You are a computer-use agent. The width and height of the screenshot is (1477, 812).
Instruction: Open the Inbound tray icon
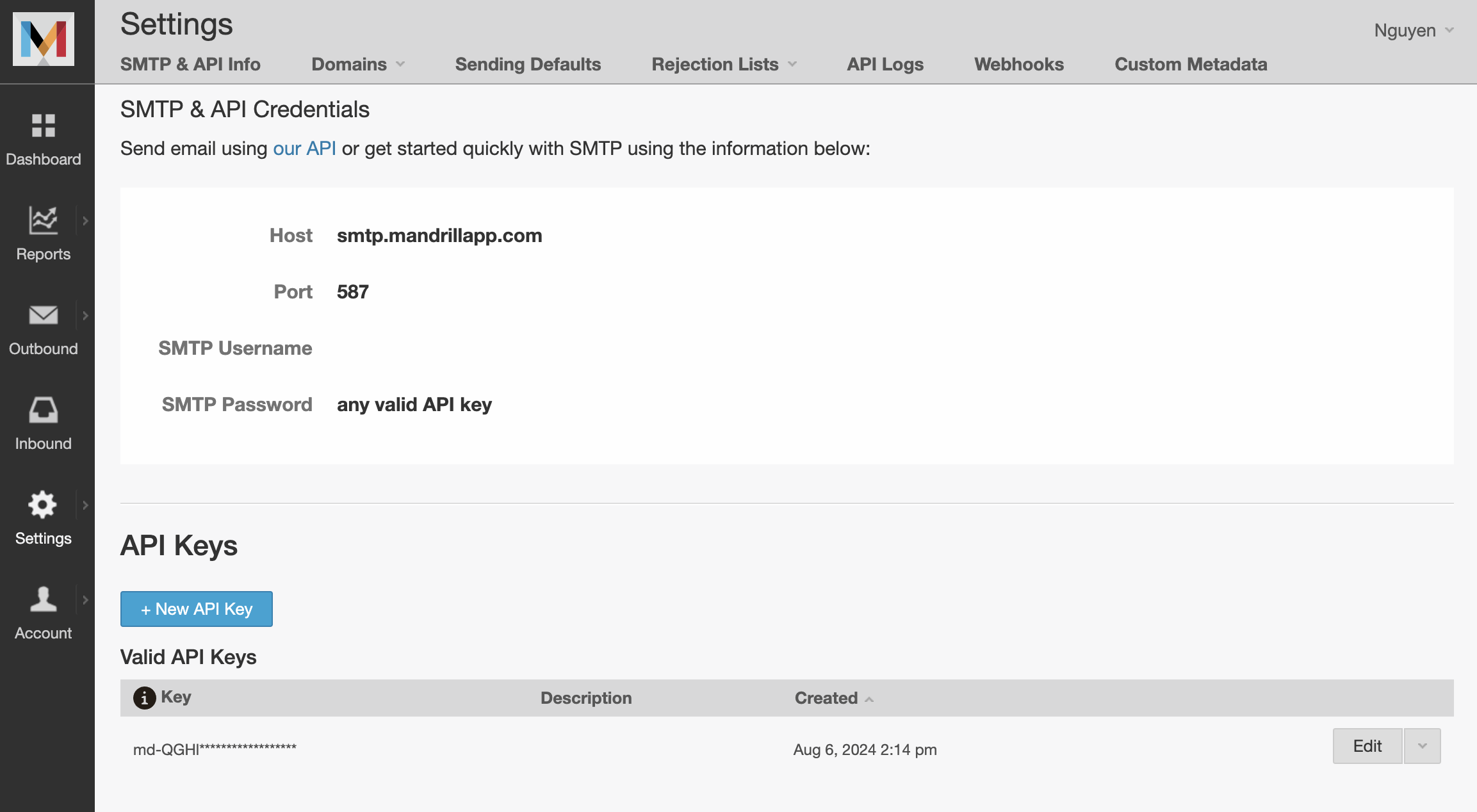tap(44, 410)
